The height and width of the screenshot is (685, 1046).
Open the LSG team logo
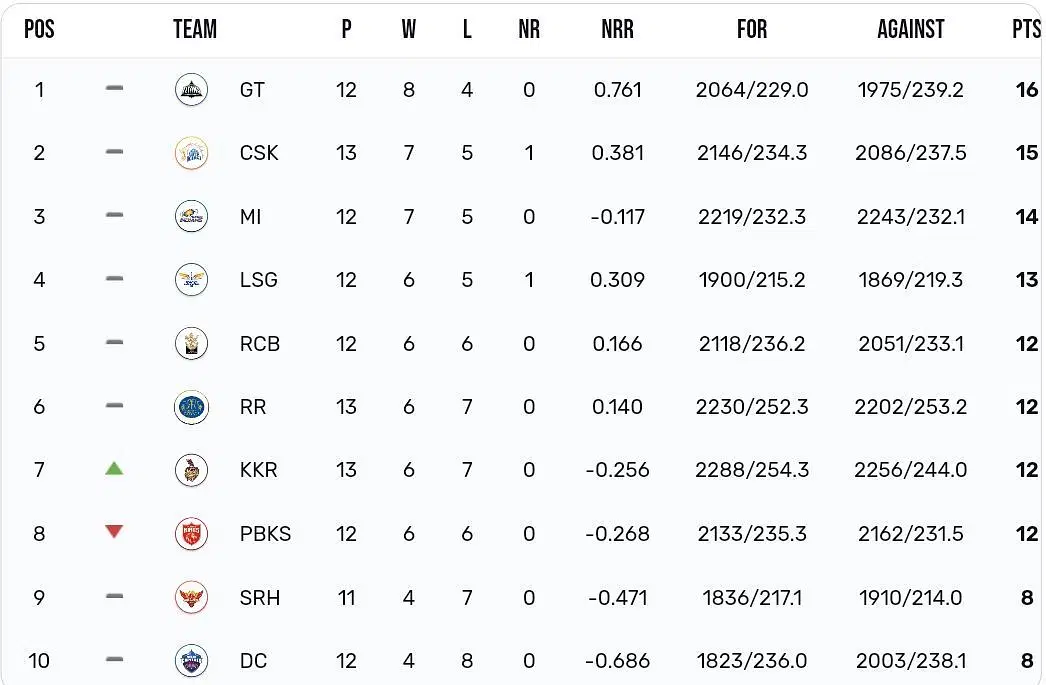(x=191, y=280)
